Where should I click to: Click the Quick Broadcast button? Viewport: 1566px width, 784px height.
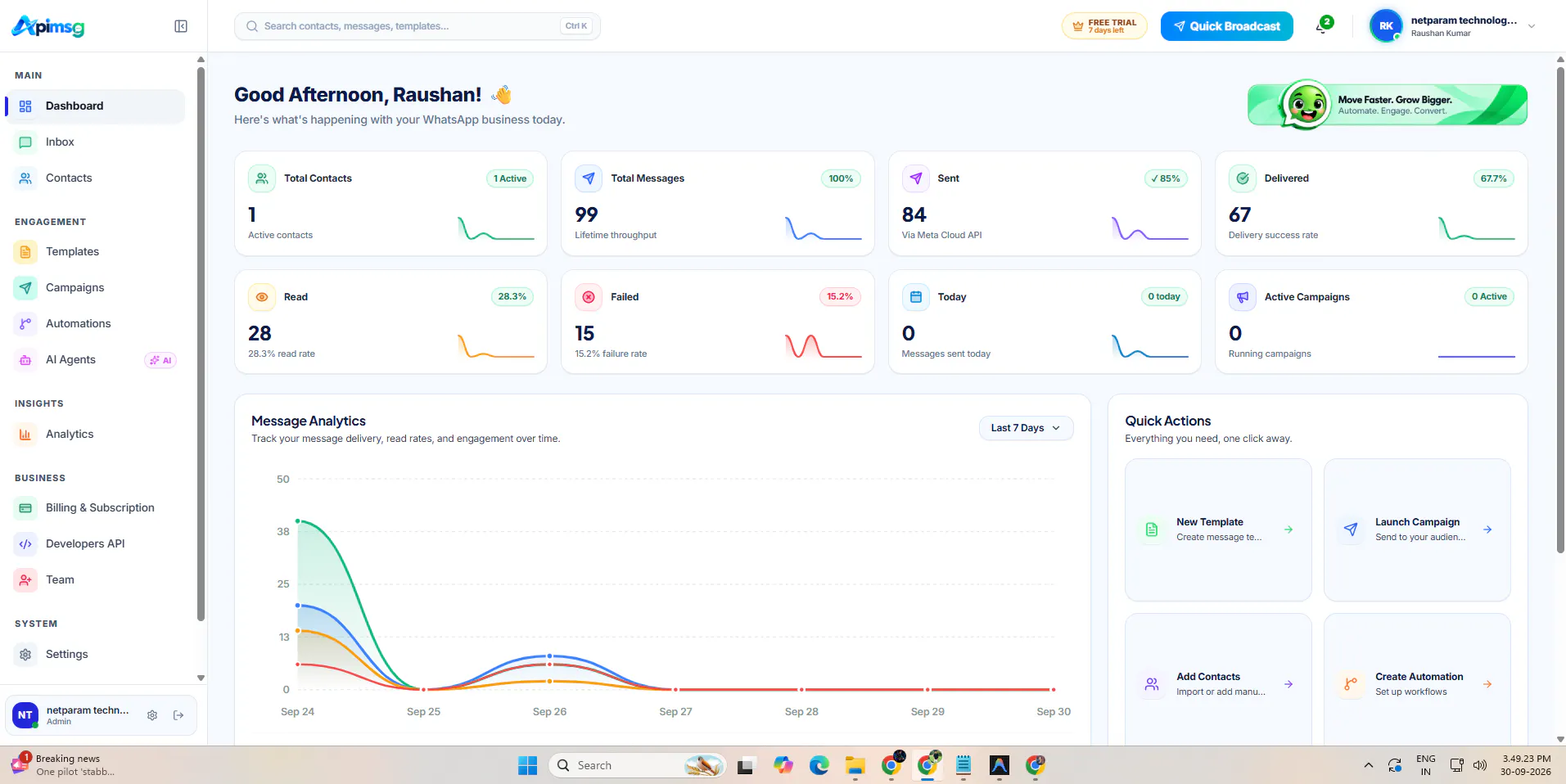1226,26
